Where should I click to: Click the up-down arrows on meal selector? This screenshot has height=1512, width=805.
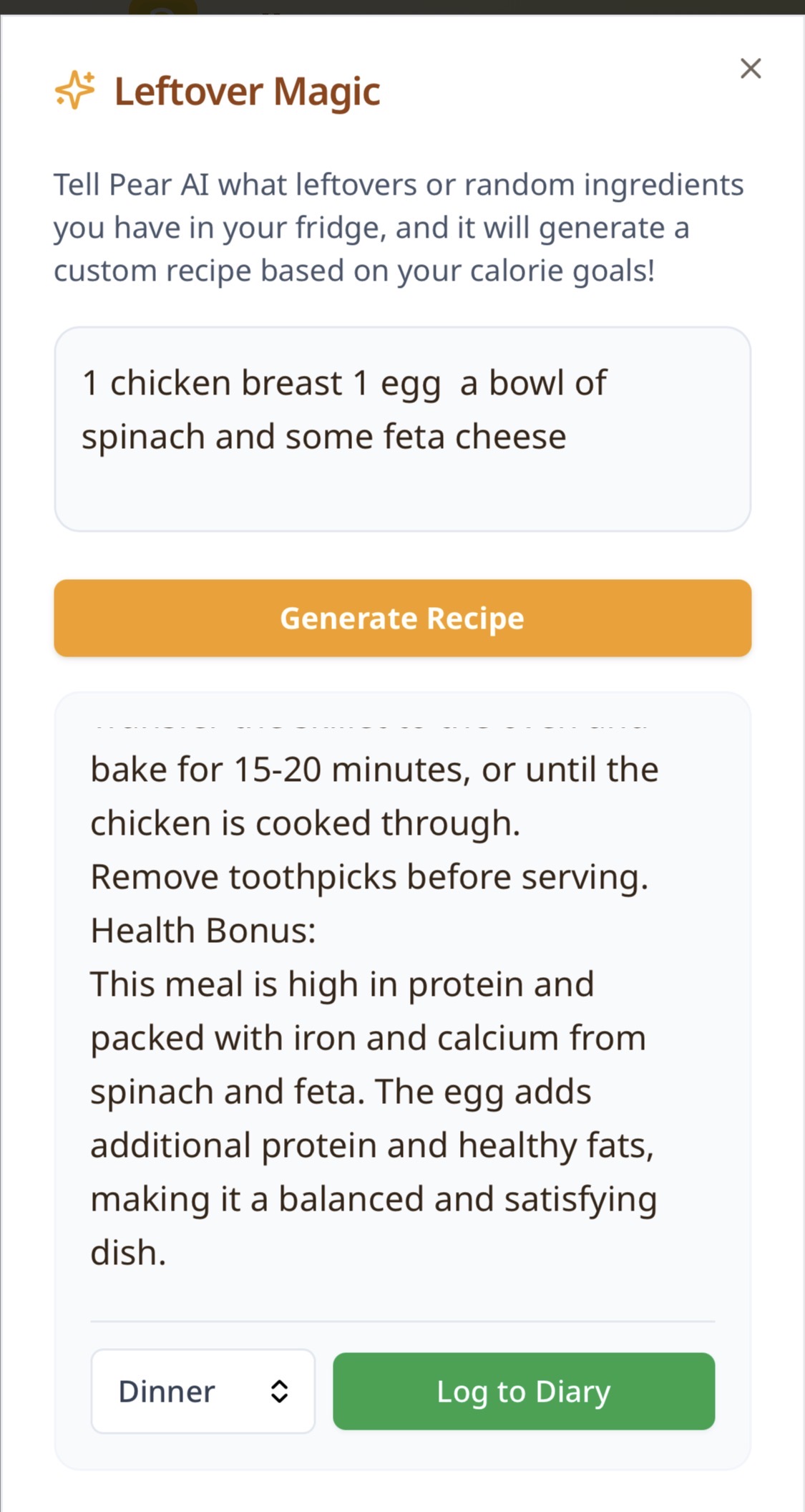pyautogui.click(x=279, y=1391)
